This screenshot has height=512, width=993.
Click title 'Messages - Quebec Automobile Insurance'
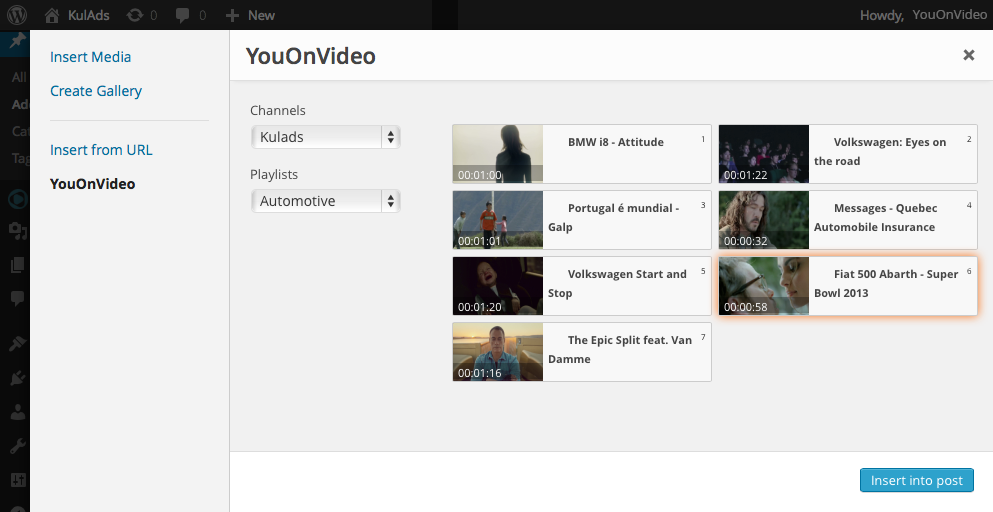tap(876, 217)
